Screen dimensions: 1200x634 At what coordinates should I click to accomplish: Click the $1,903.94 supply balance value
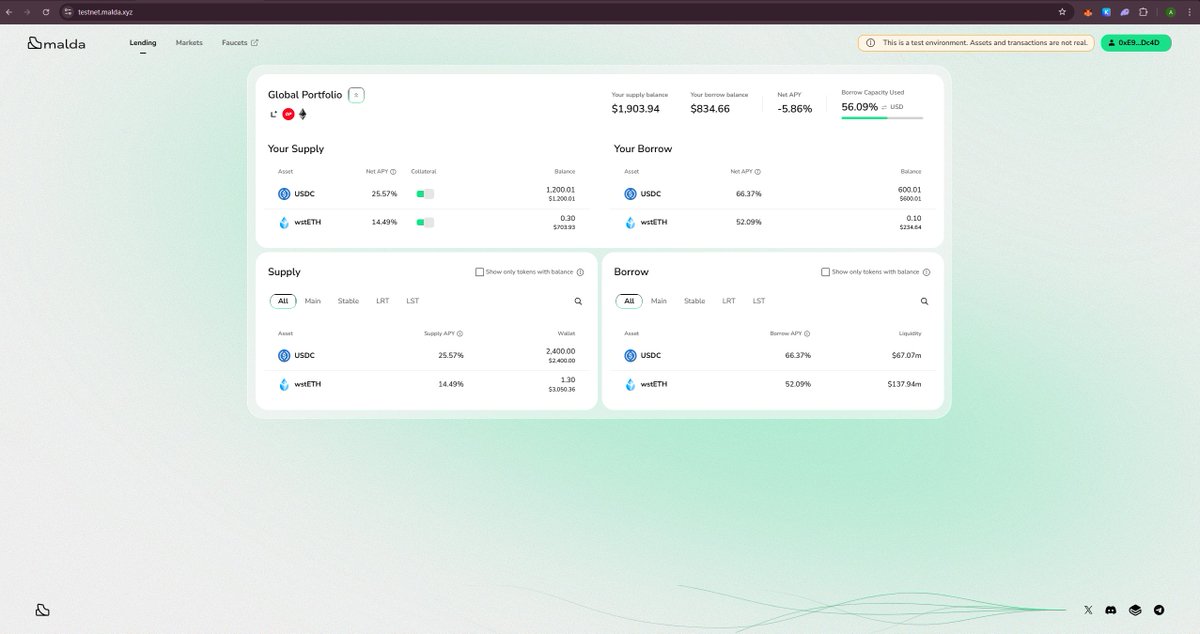tap(636, 109)
